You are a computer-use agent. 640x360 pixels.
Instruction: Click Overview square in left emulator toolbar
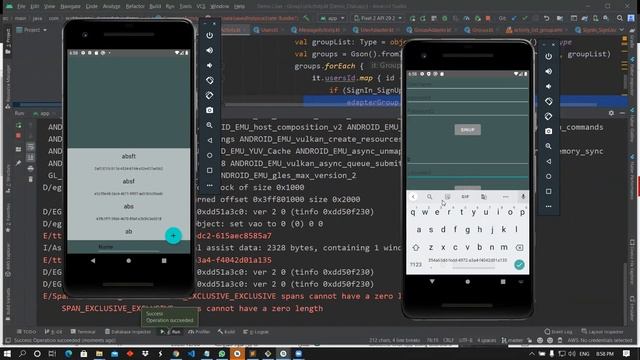click(209, 171)
